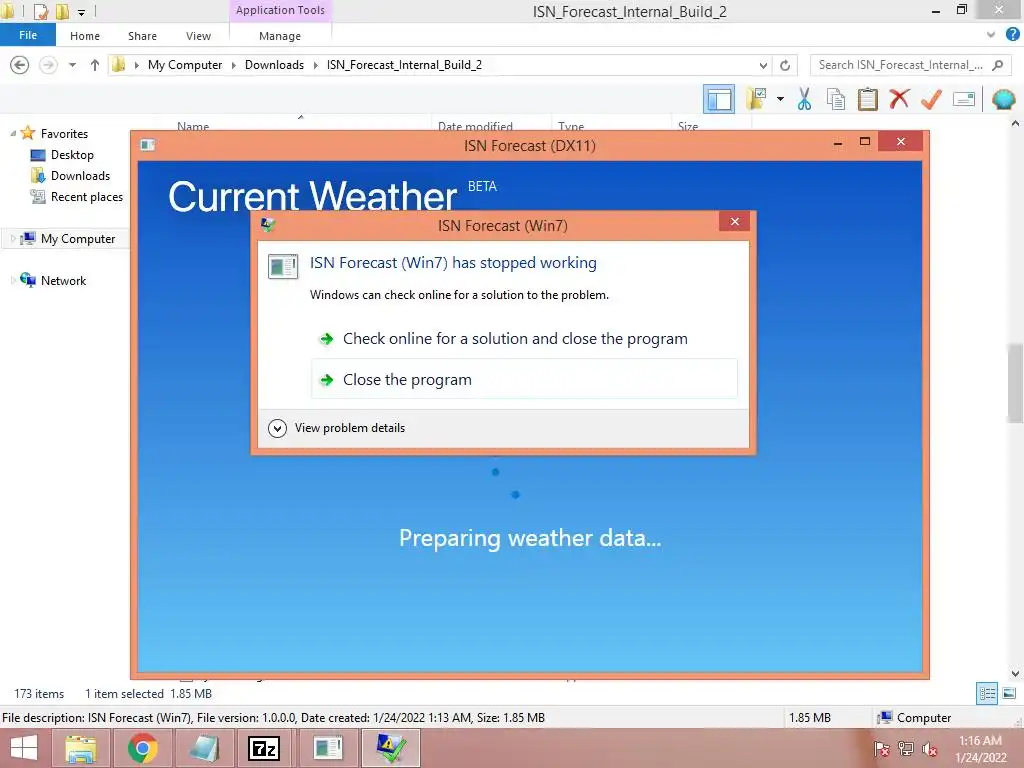Click the Copy pages icon

[835, 99]
